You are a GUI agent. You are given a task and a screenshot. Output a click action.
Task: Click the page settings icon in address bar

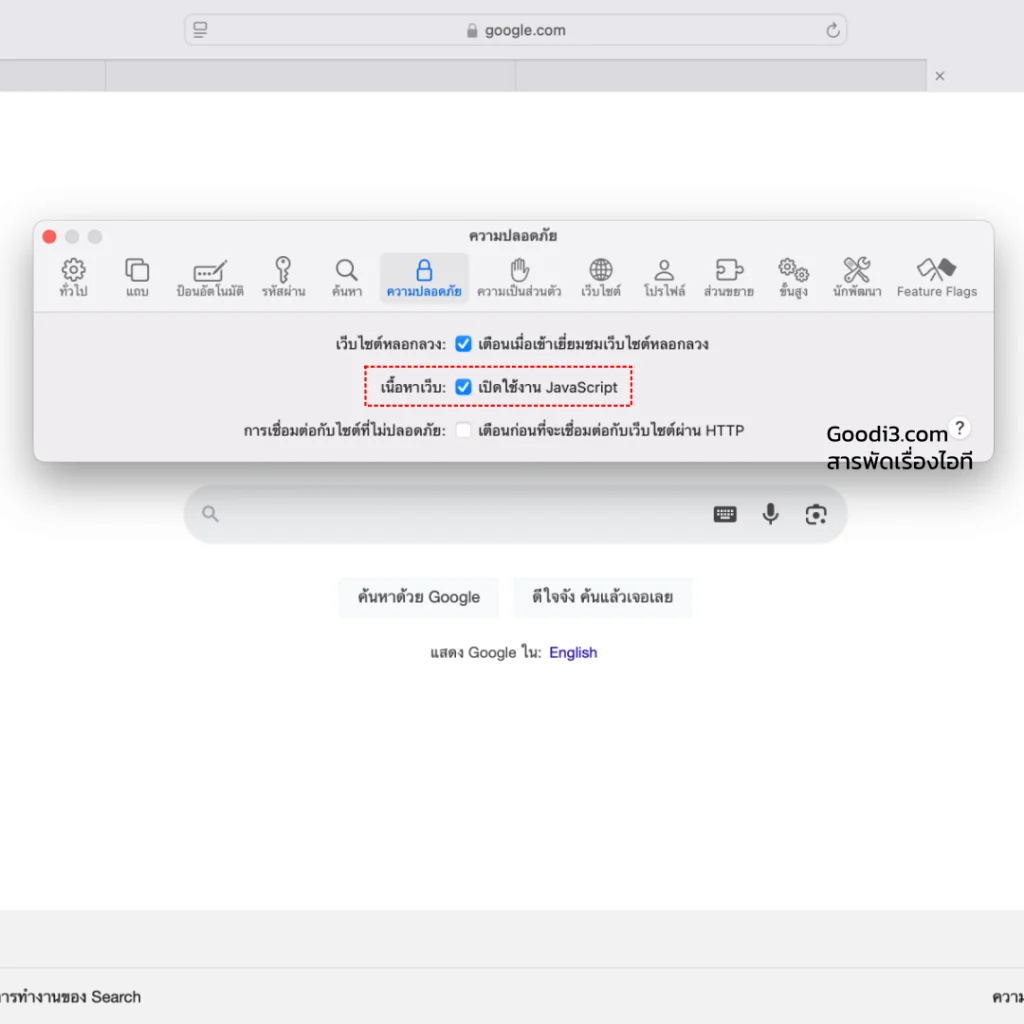tap(200, 30)
